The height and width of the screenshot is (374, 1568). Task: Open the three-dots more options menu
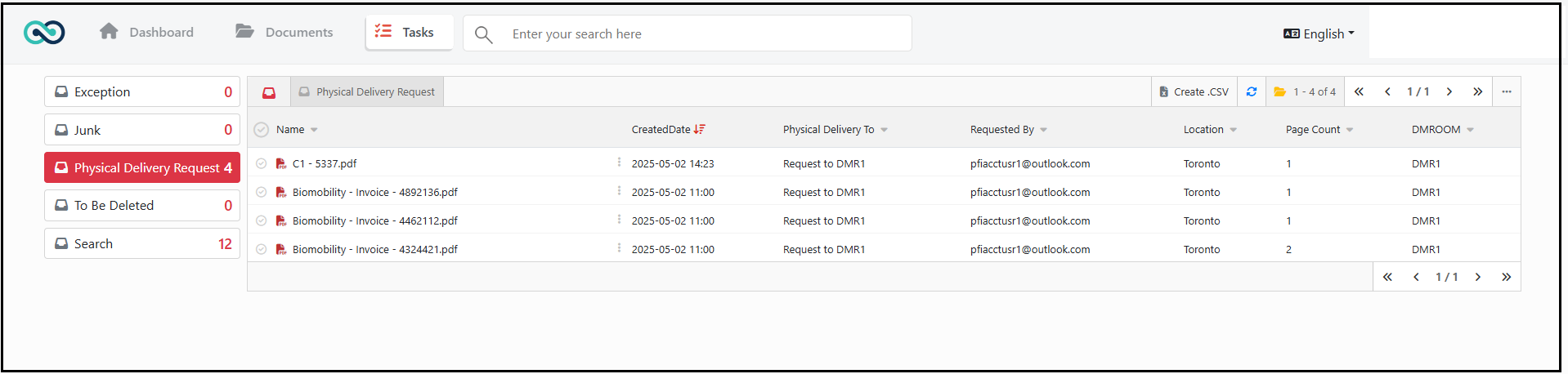[x=1506, y=92]
